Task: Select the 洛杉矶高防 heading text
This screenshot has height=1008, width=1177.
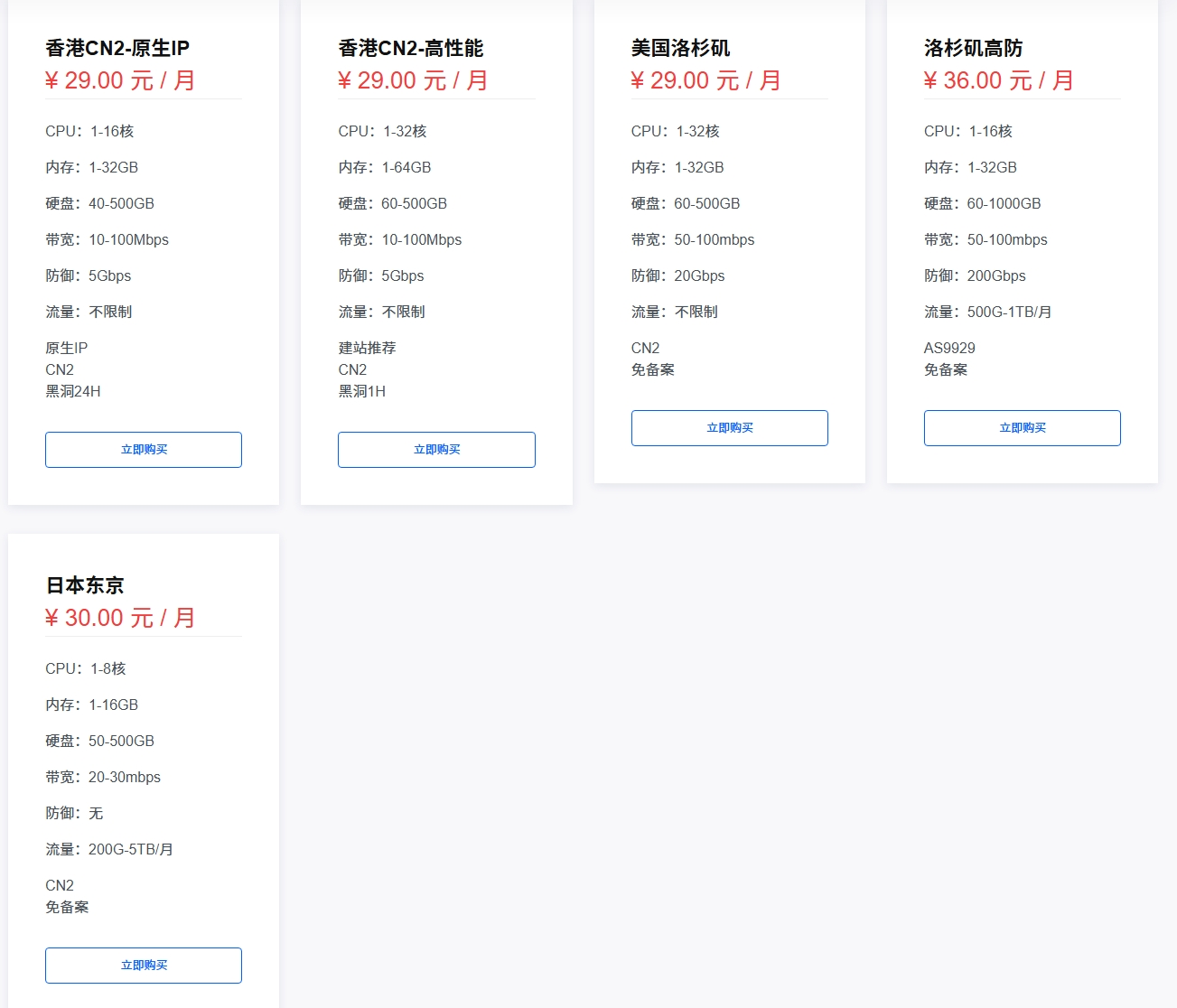Action: [x=973, y=48]
